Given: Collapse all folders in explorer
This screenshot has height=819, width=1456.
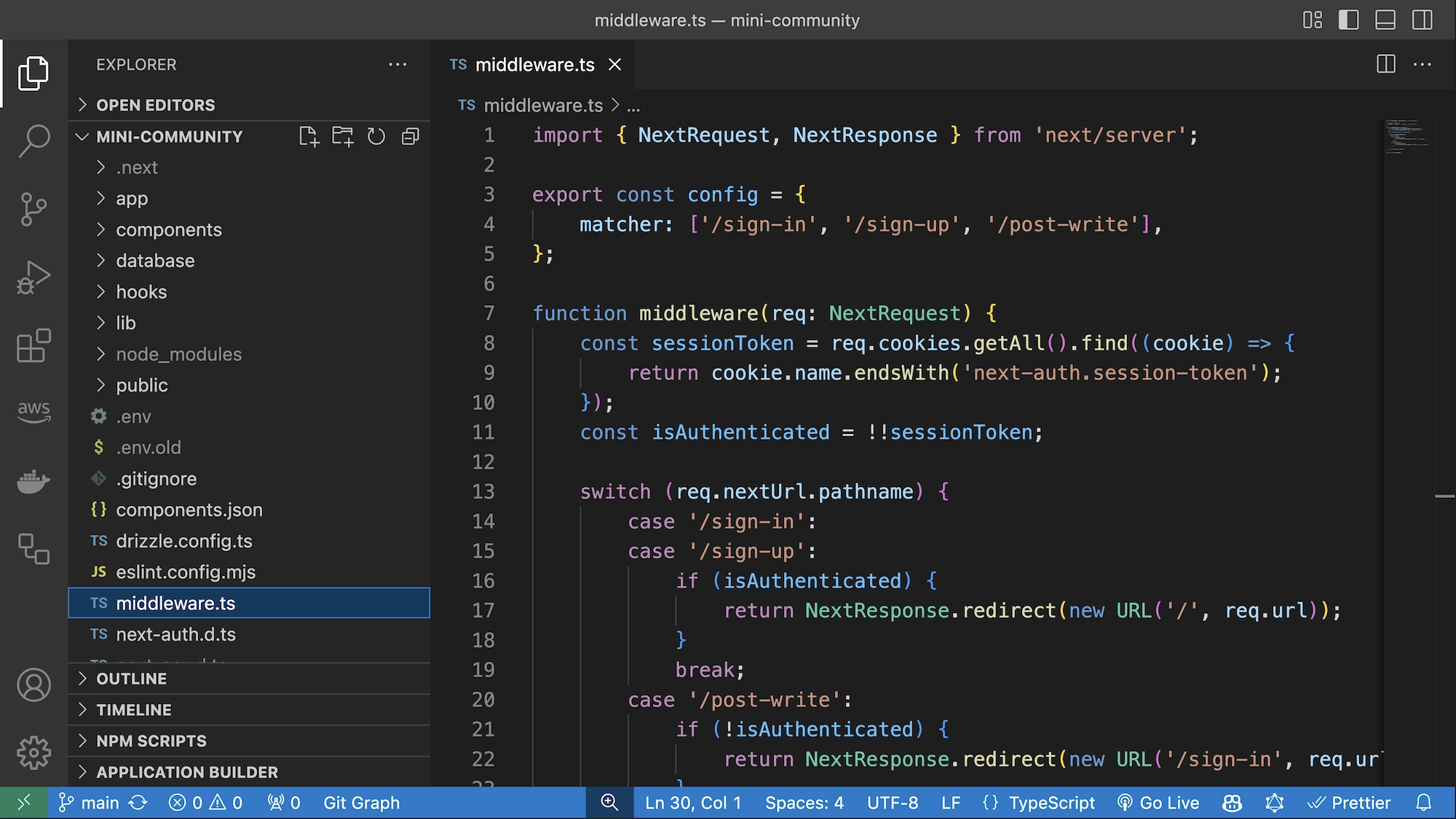Looking at the screenshot, I should [411, 136].
